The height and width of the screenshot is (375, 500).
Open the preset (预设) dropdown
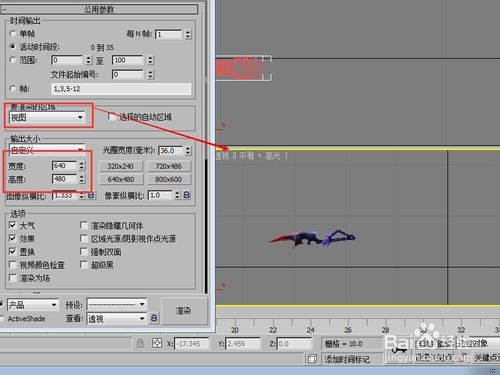point(117,304)
